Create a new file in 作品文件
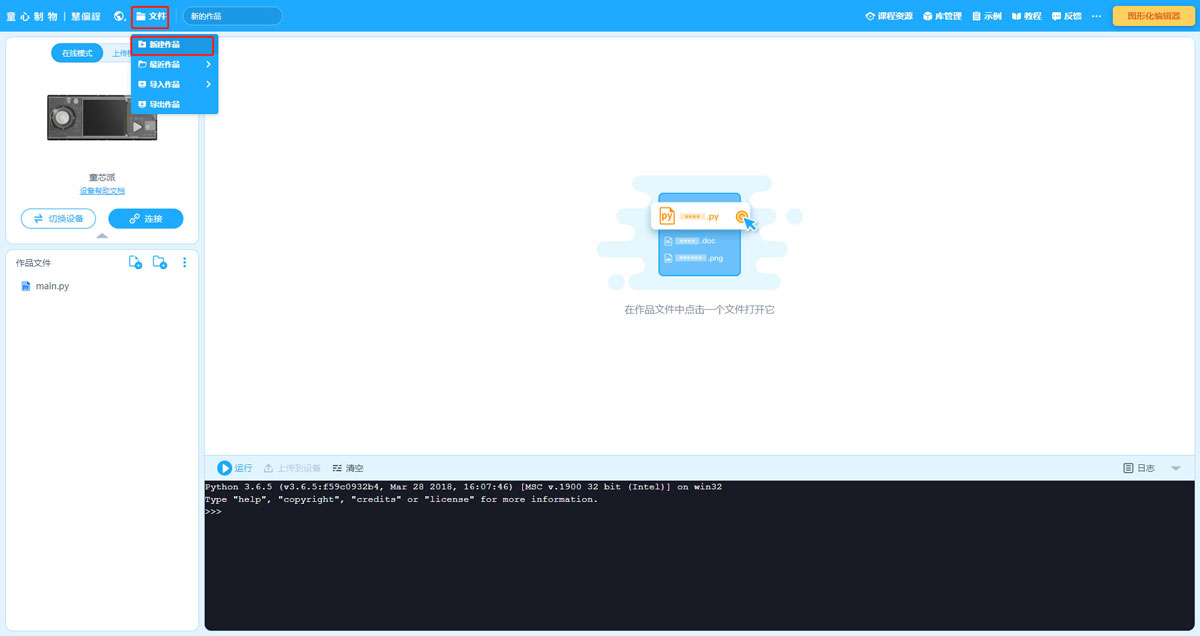The height and width of the screenshot is (636, 1200). pos(136,262)
